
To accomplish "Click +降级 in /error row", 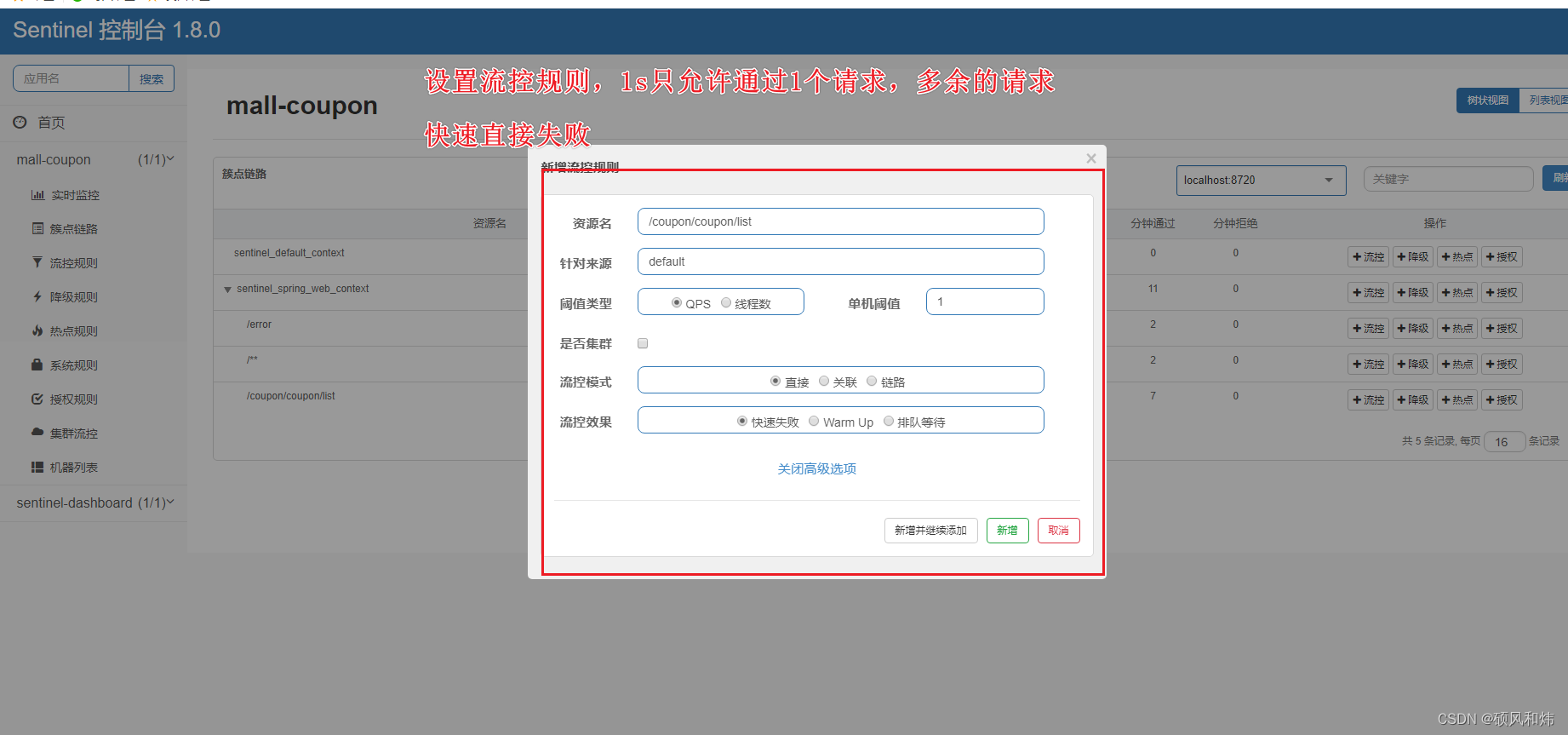I will (x=1413, y=329).
